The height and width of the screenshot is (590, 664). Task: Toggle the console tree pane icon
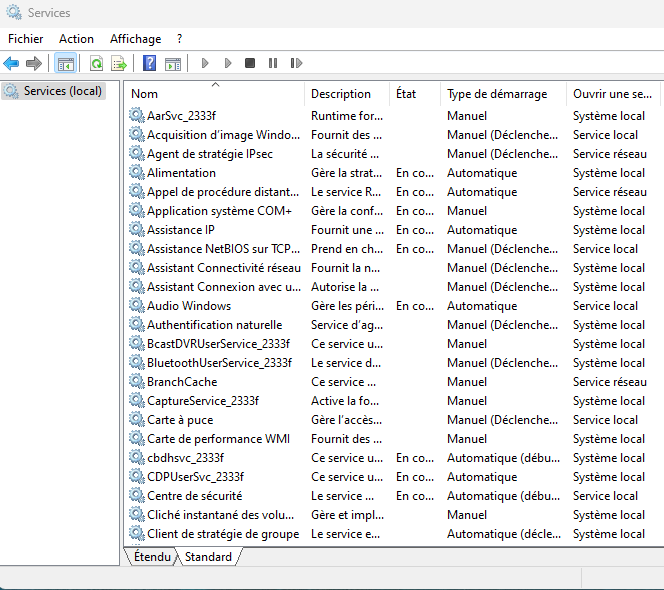[66, 64]
